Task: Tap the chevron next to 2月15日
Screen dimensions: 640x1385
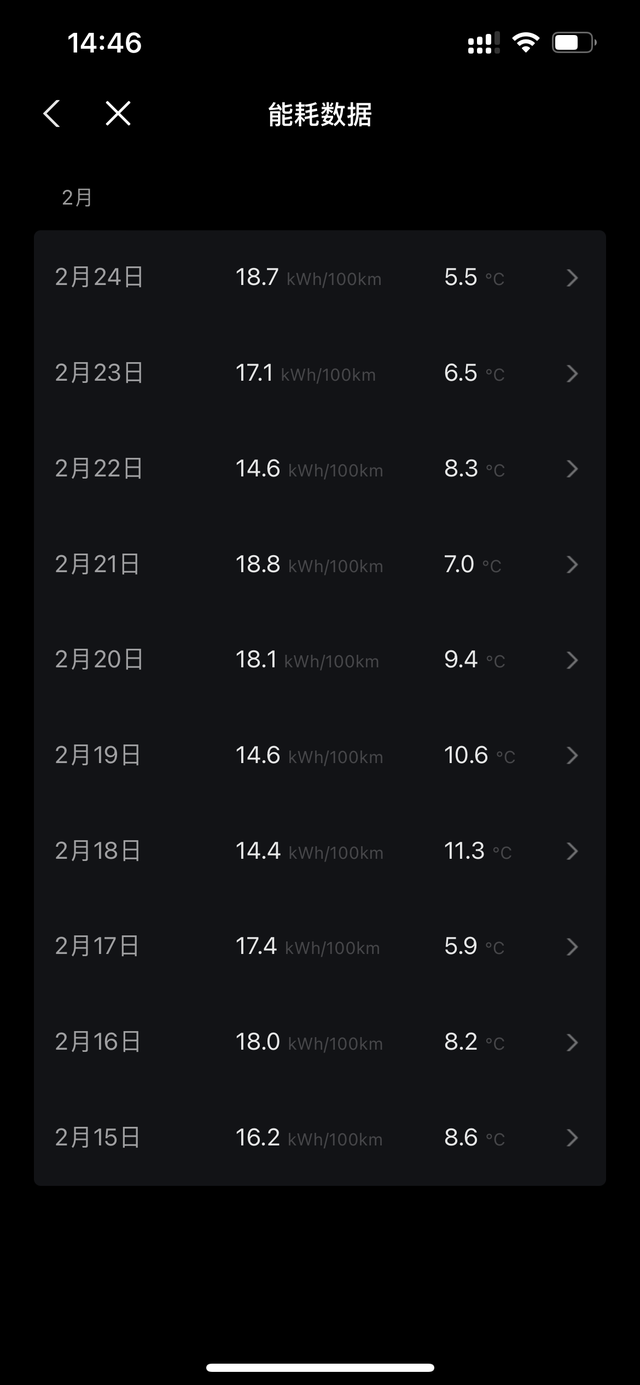Action: [x=571, y=1137]
